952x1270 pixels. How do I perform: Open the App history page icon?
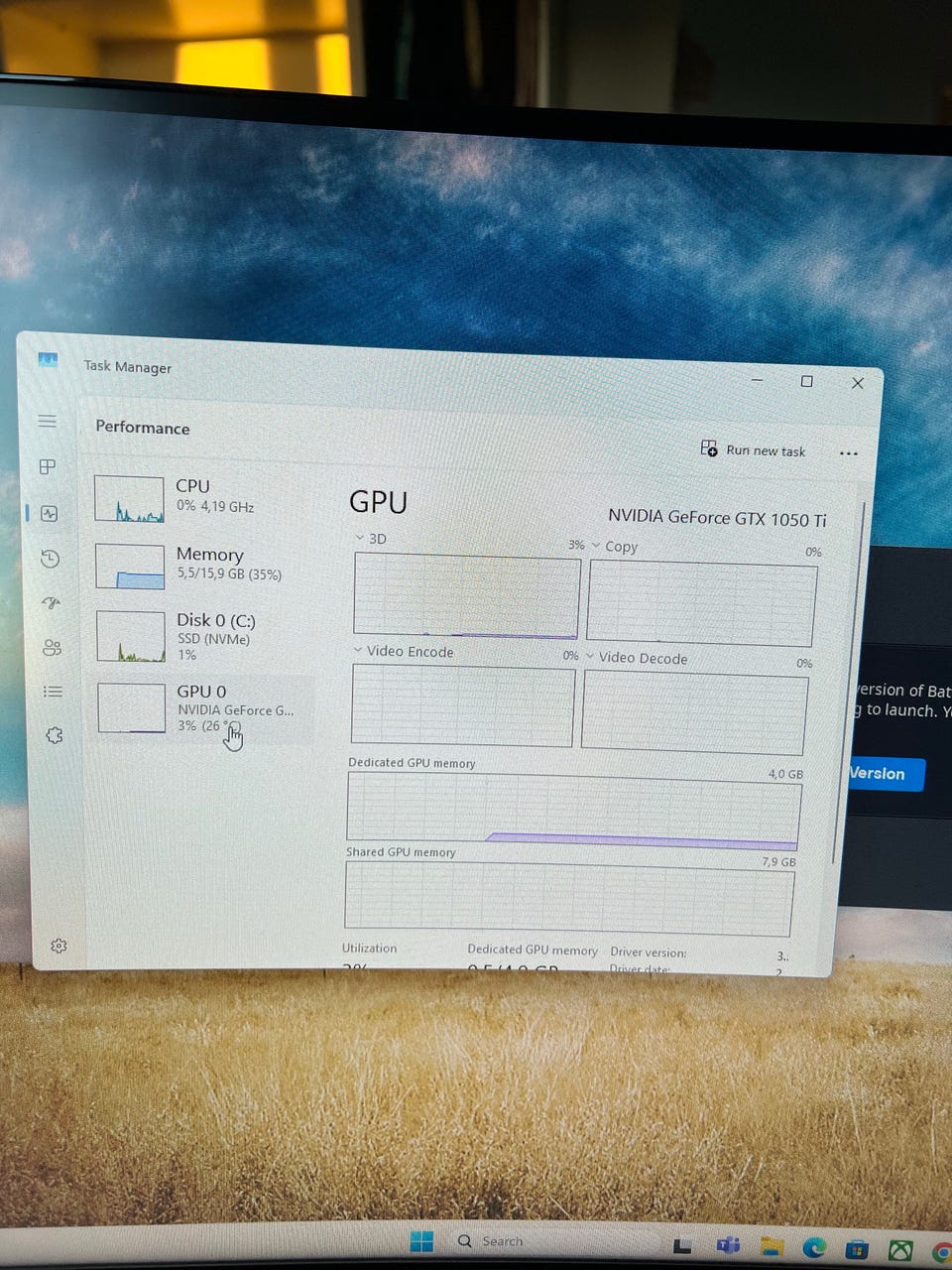tap(51, 559)
